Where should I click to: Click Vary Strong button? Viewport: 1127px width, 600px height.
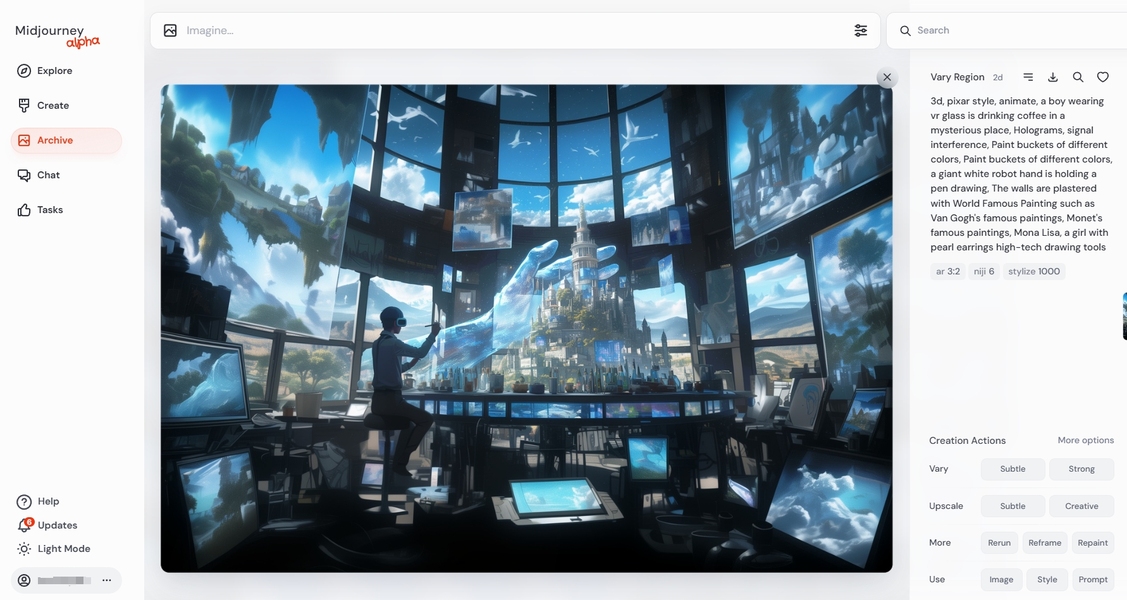[1081, 469]
